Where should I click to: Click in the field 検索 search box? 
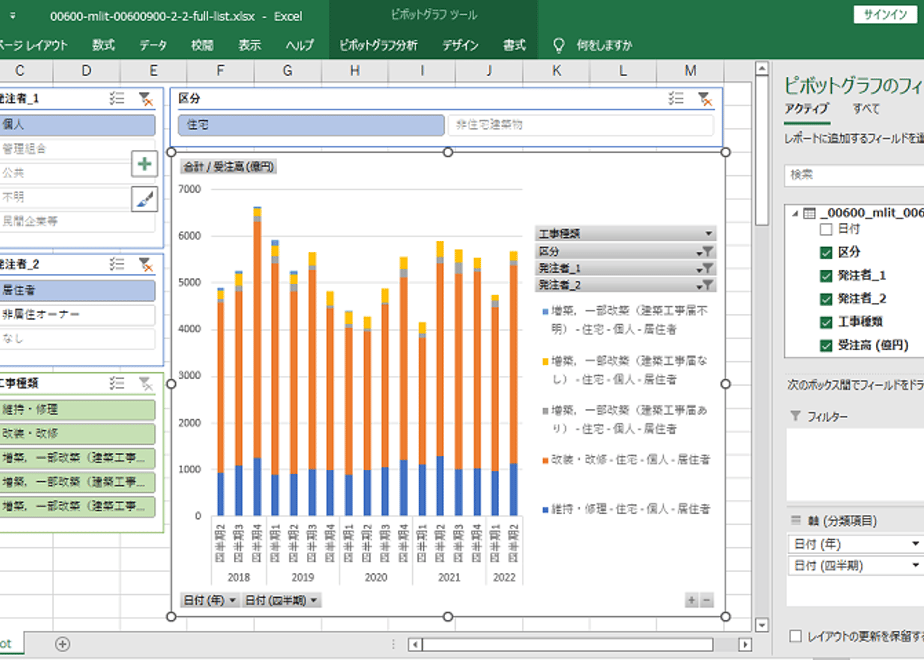coord(854,175)
